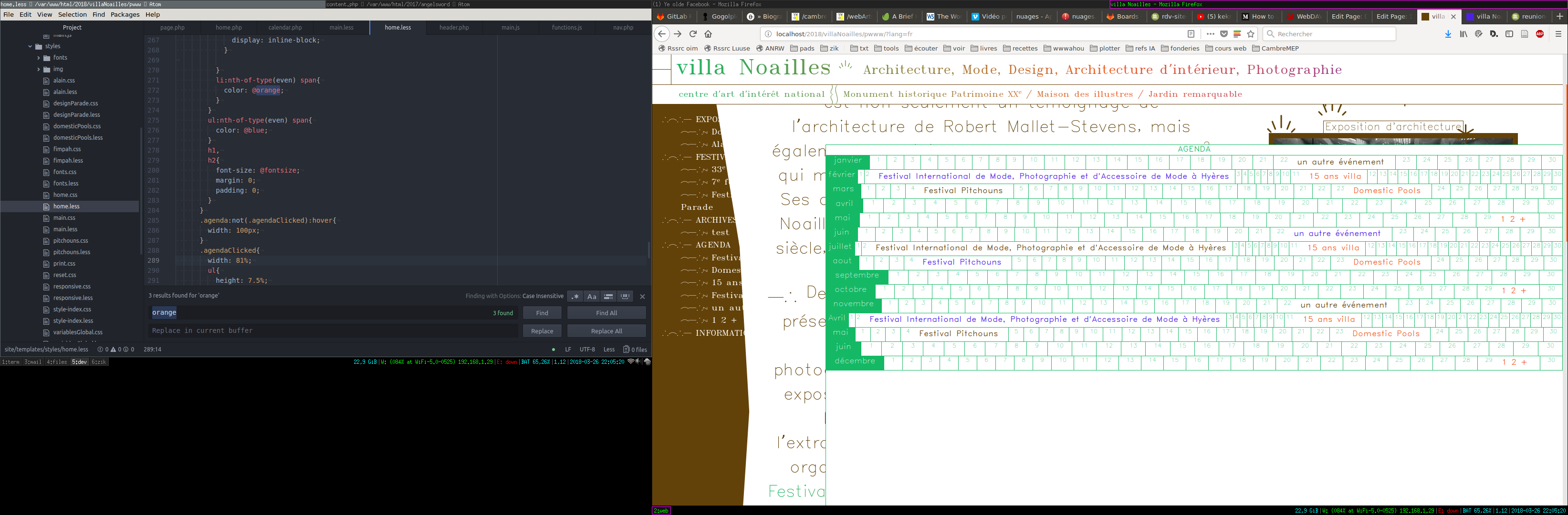Toggle the regex search option button

click(575, 297)
